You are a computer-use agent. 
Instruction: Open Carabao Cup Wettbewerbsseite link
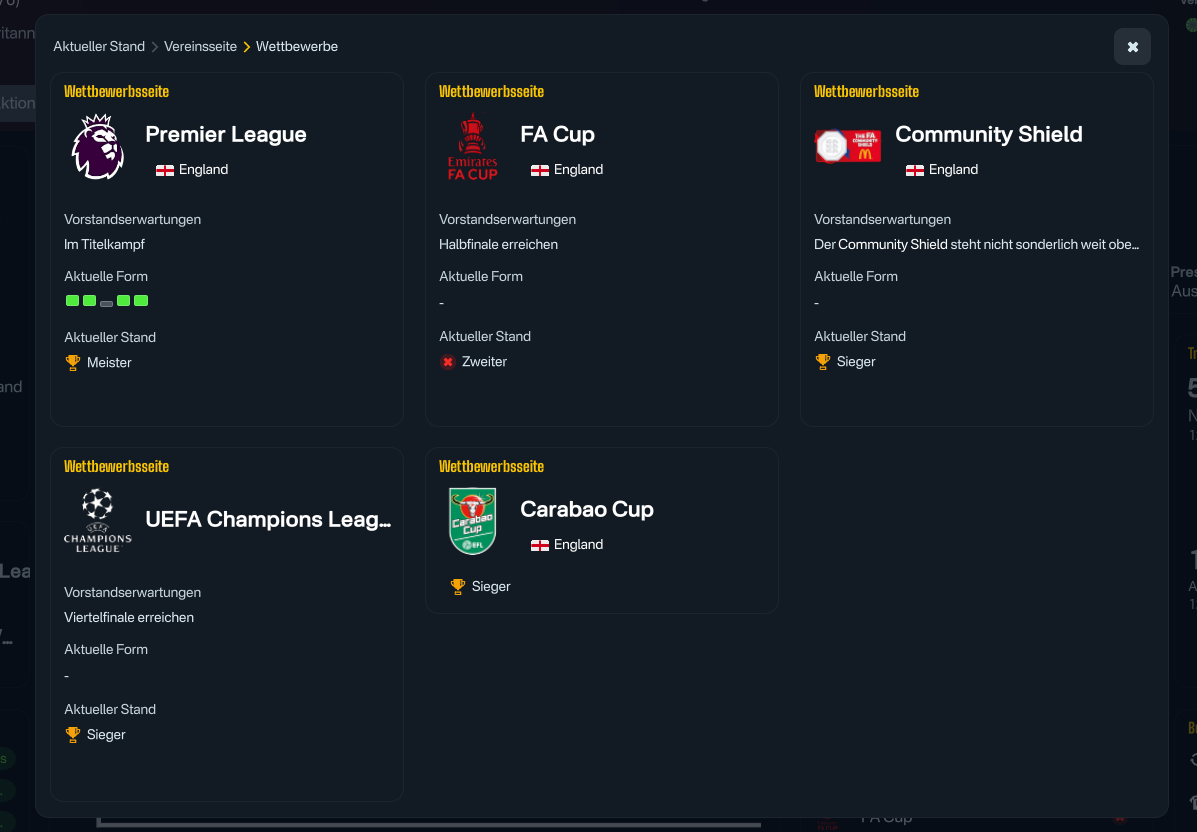tap(491, 467)
